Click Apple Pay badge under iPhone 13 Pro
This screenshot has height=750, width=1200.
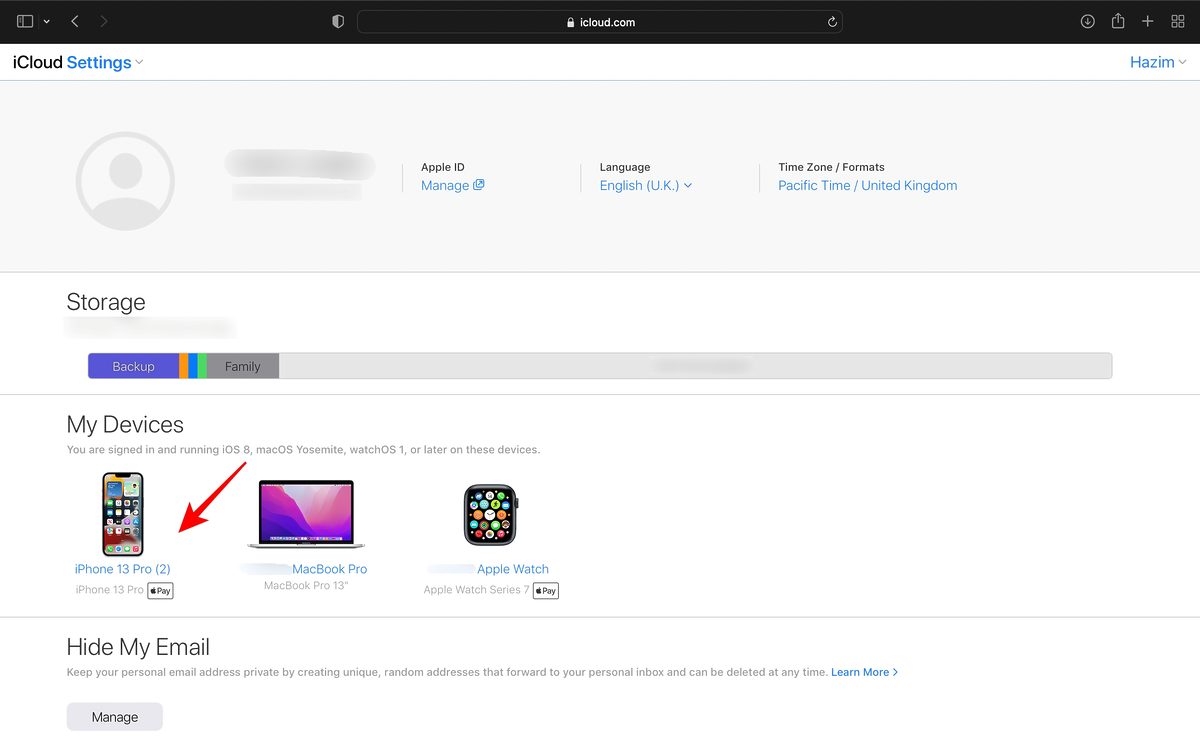[x=161, y=590]
